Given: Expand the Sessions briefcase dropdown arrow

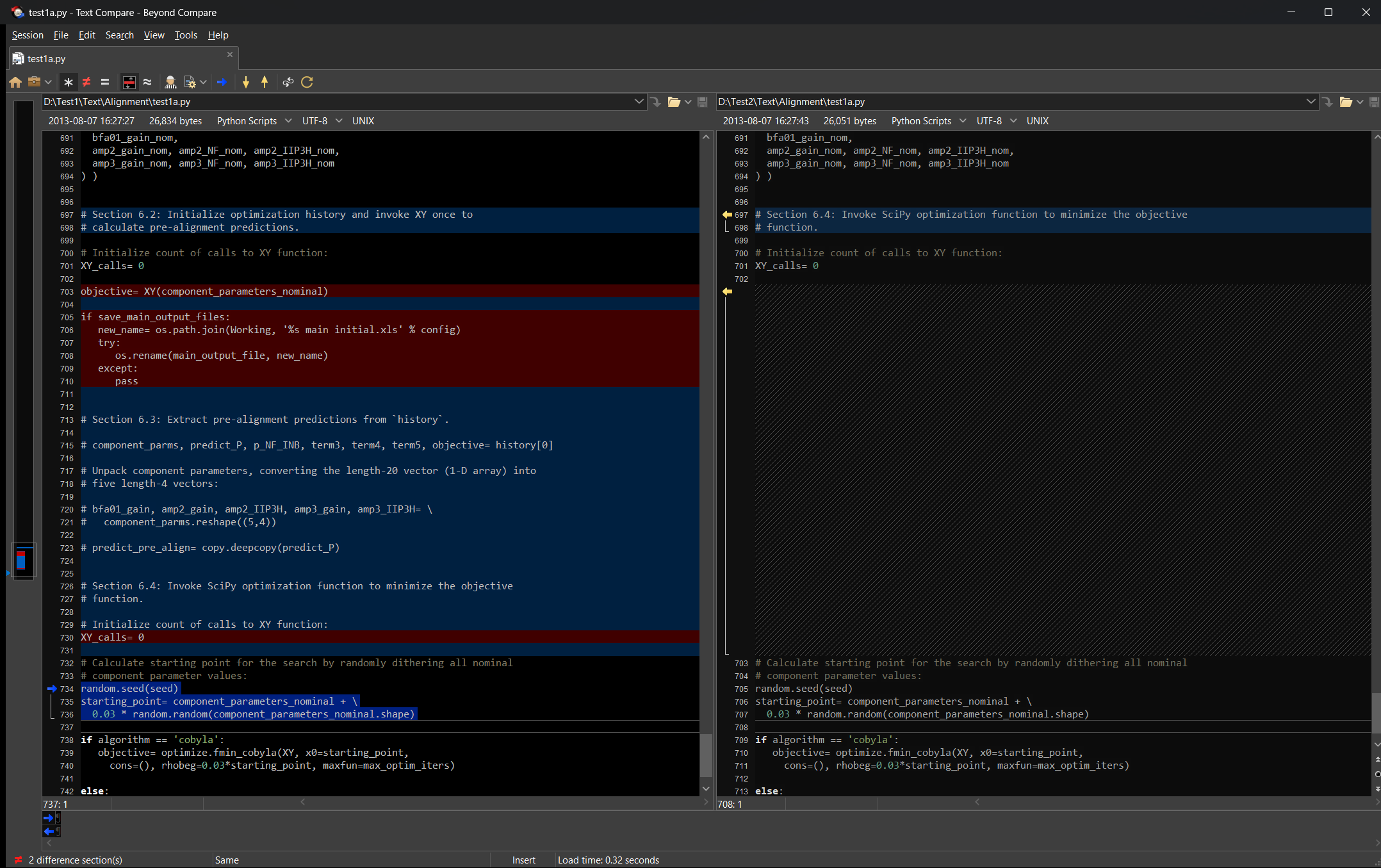Looking at the screenshot, I should pyautogui.click(x=48, y=82).
